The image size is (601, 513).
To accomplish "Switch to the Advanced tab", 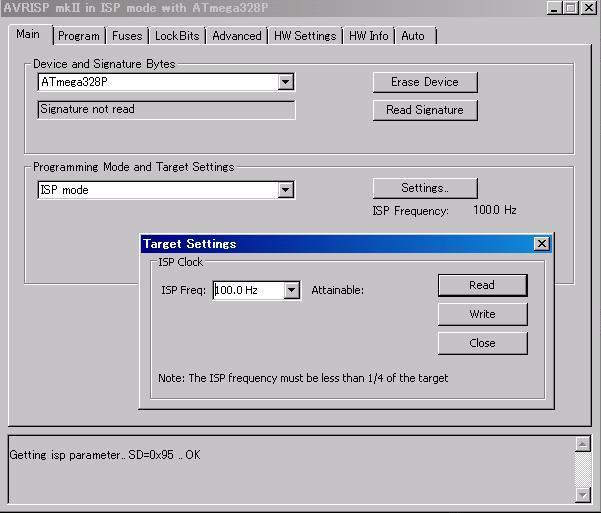I will click(236, 36).
